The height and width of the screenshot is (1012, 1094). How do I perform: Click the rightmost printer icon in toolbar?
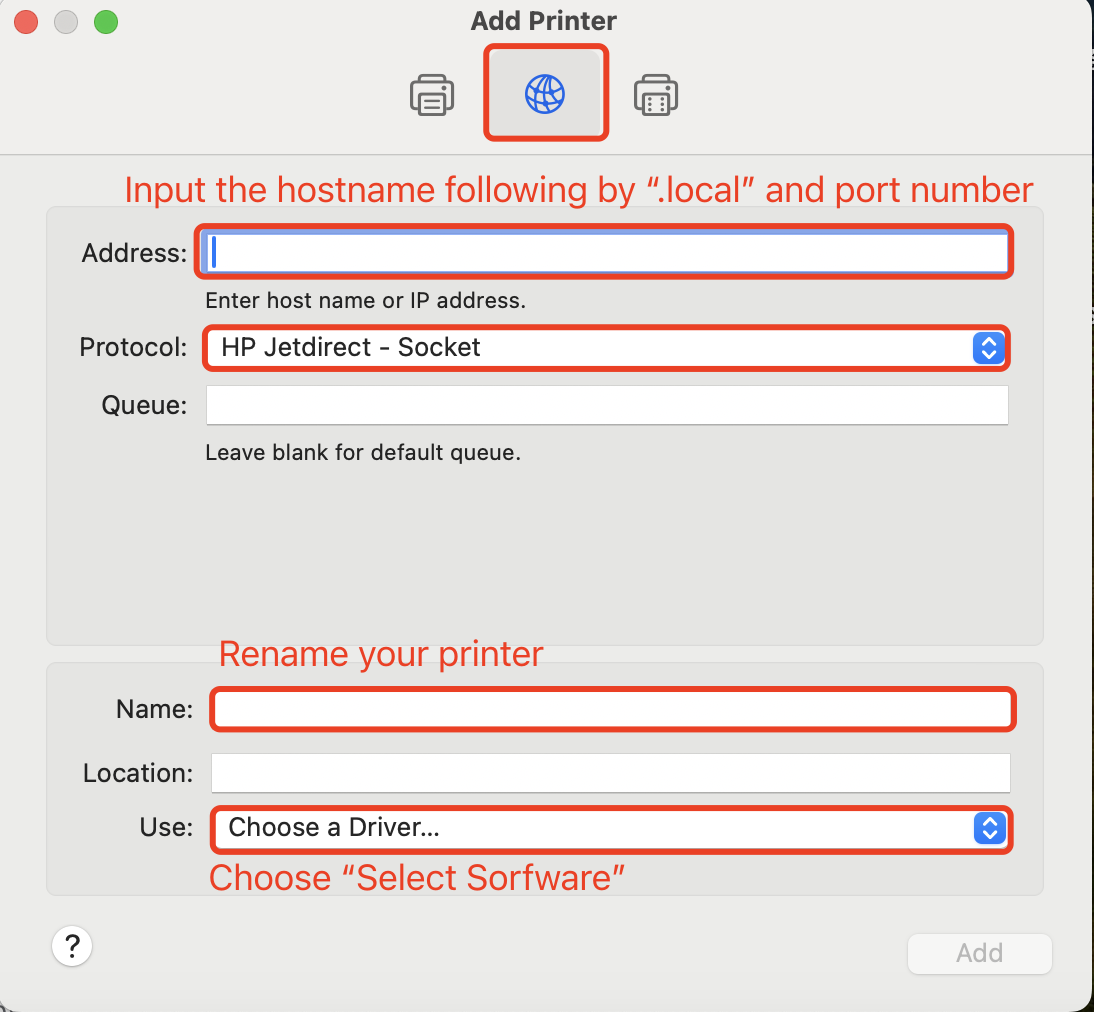coord(656,93)
